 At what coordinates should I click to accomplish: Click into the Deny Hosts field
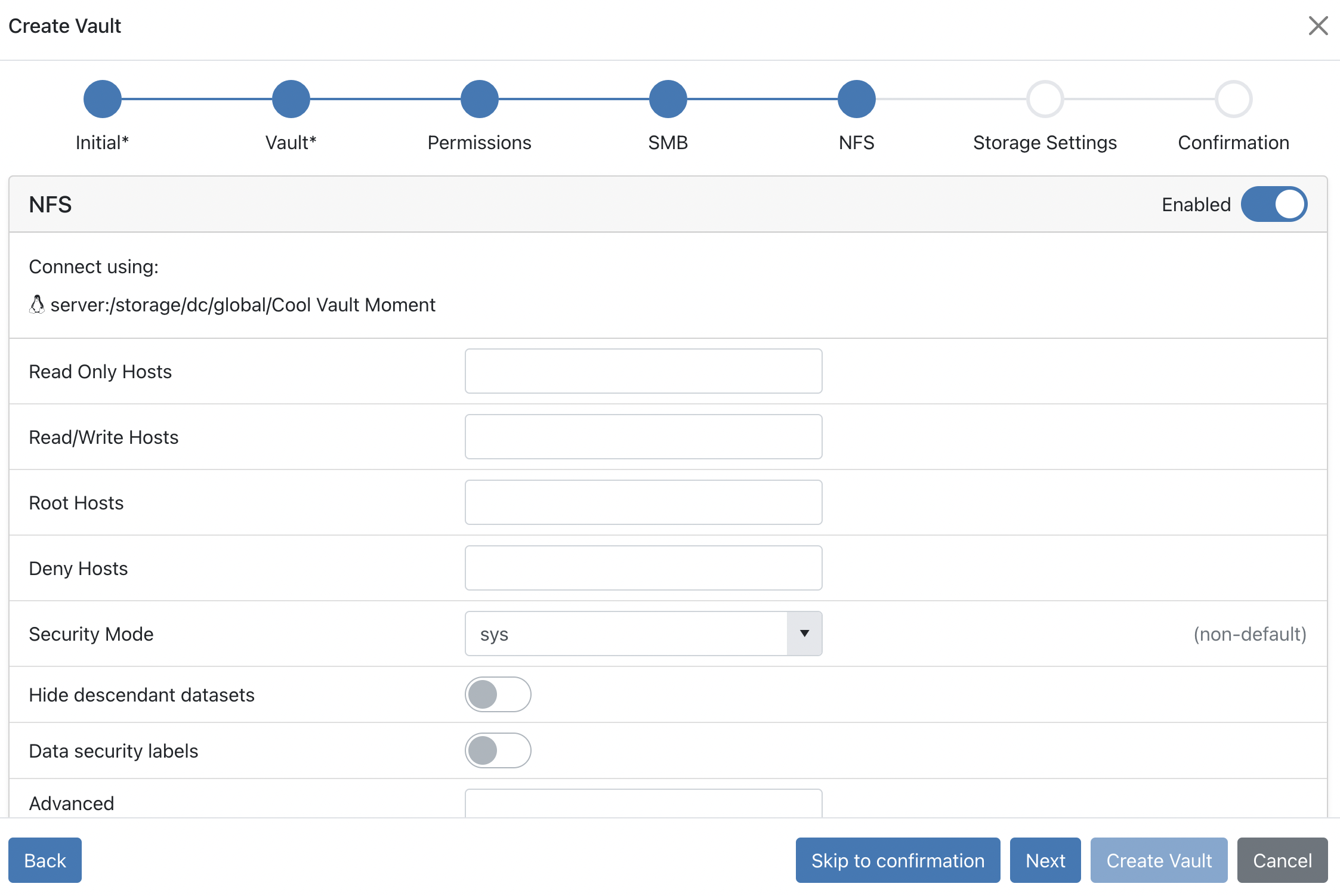click(643, 568)
